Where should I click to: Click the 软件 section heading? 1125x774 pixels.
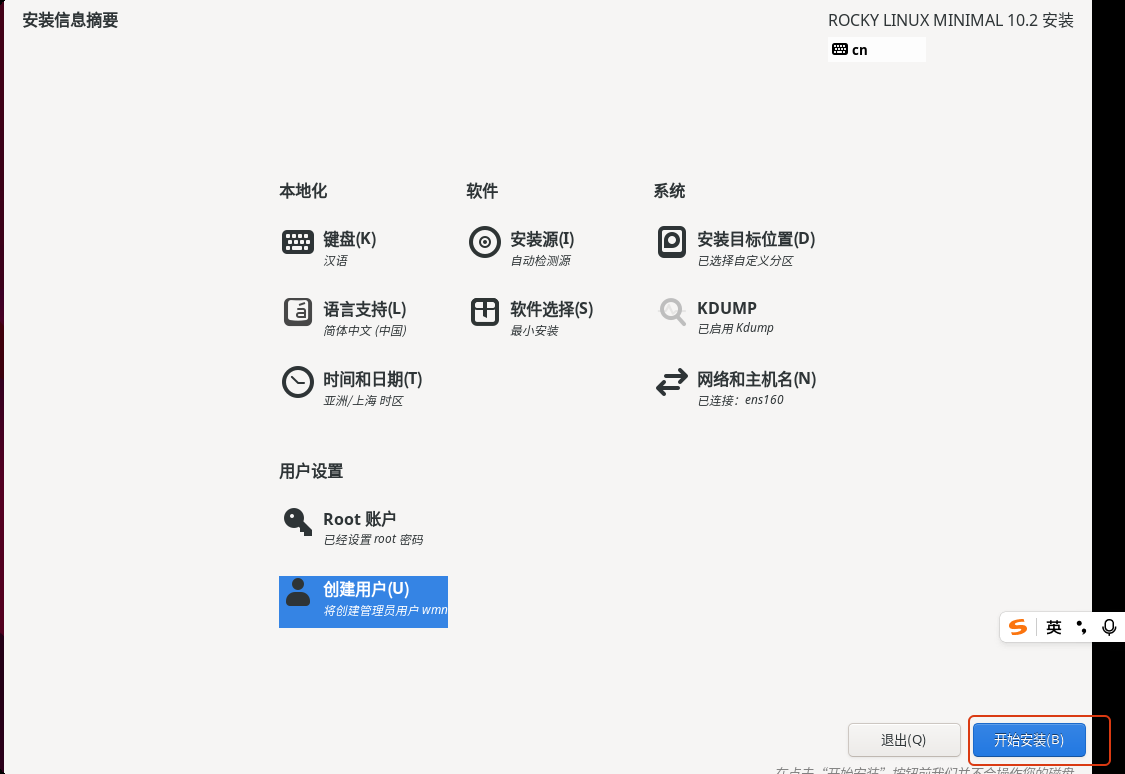coord(482,191)
